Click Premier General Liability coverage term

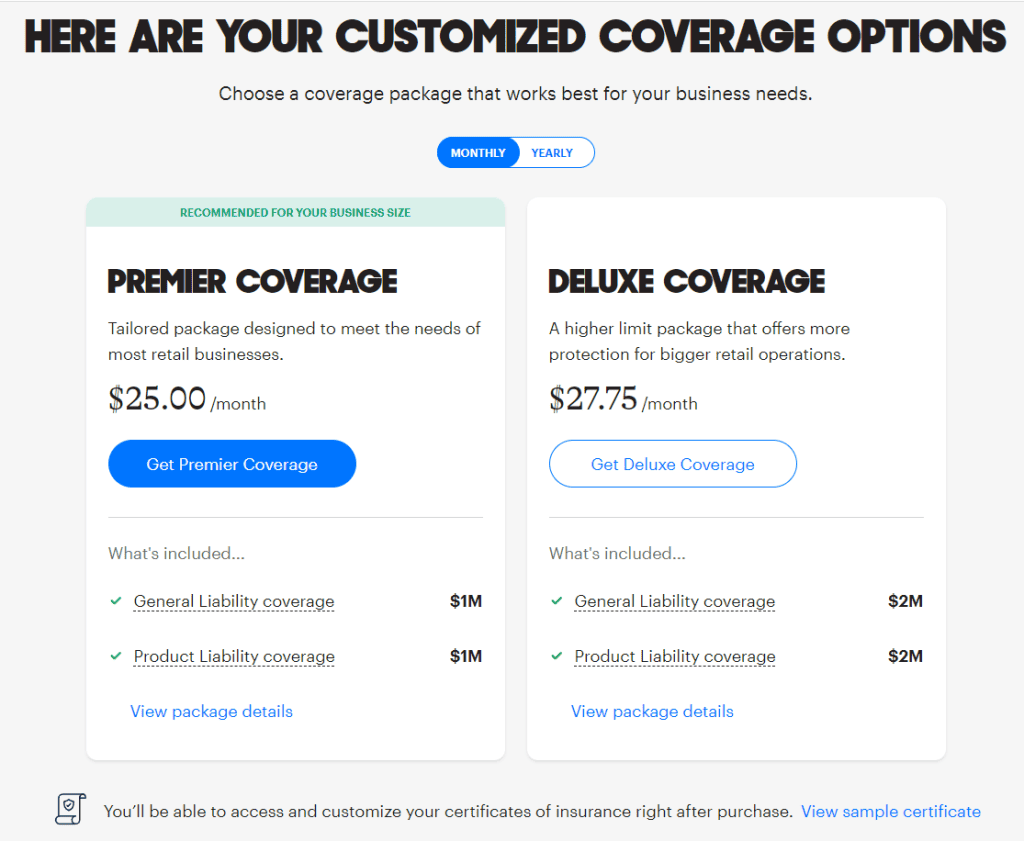tap(234, 601)
